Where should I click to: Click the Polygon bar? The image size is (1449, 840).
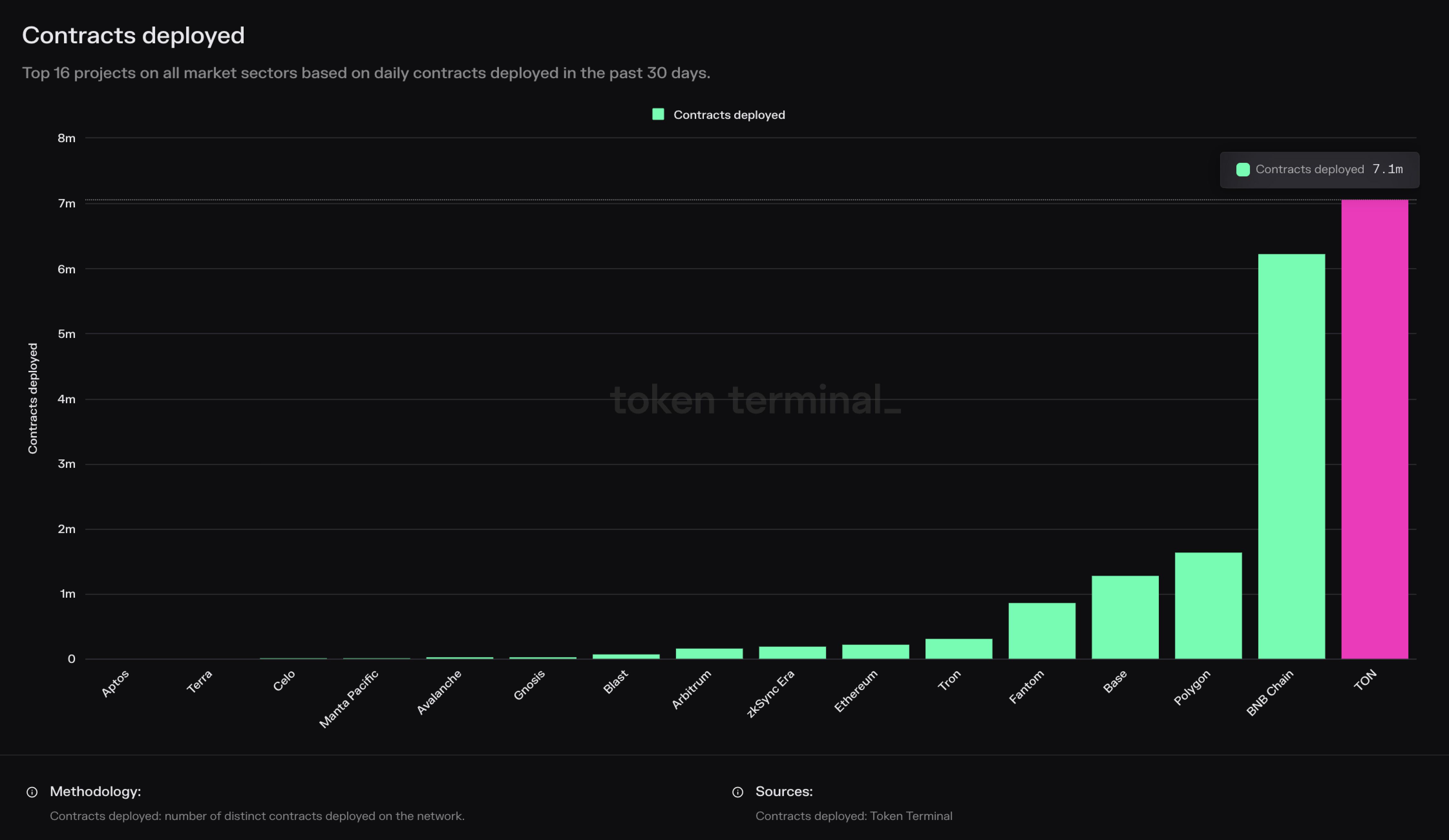click(x=1208, y=605)
